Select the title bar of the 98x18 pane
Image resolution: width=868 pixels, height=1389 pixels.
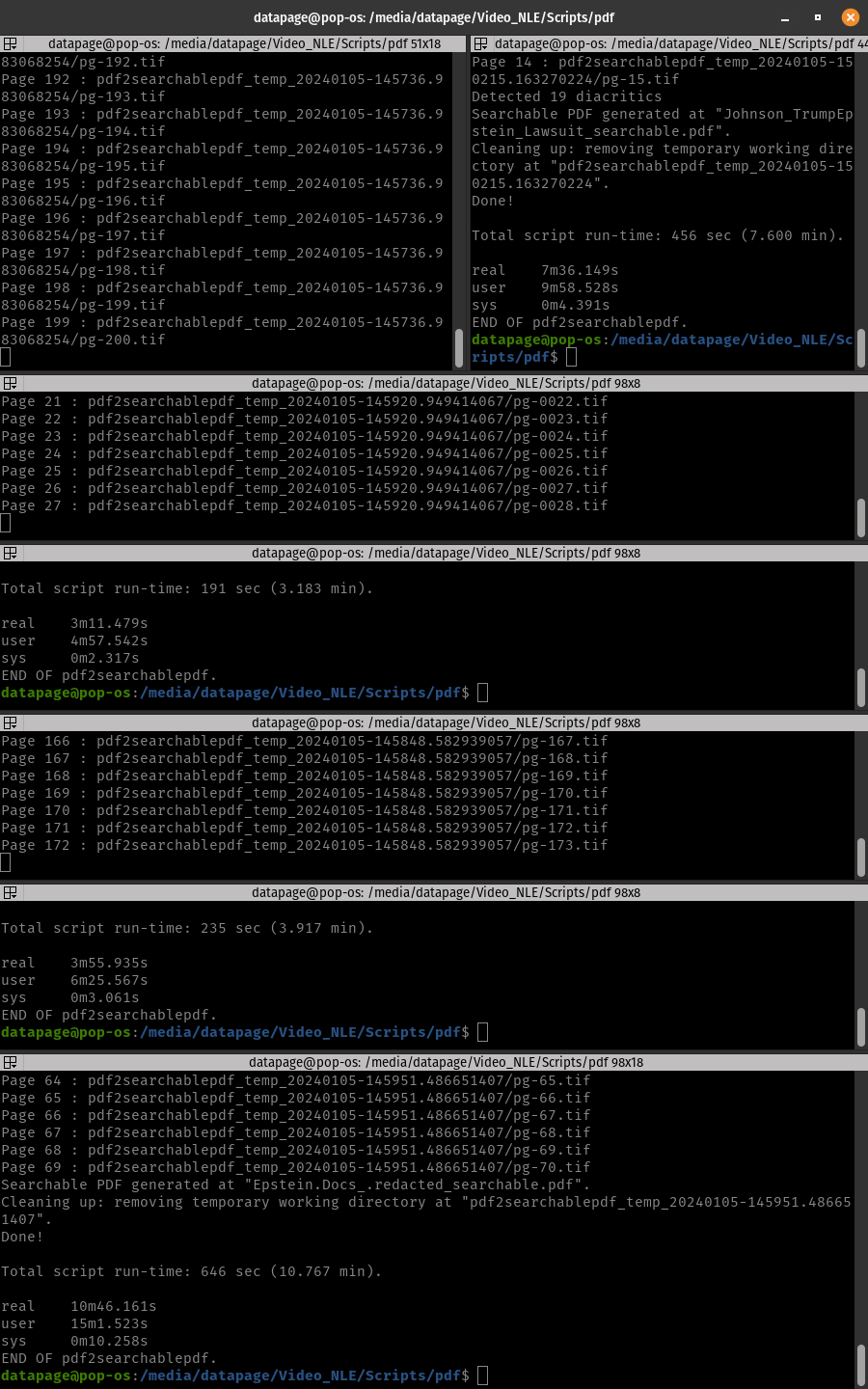pyautogui.click(x=446, y=1062)
